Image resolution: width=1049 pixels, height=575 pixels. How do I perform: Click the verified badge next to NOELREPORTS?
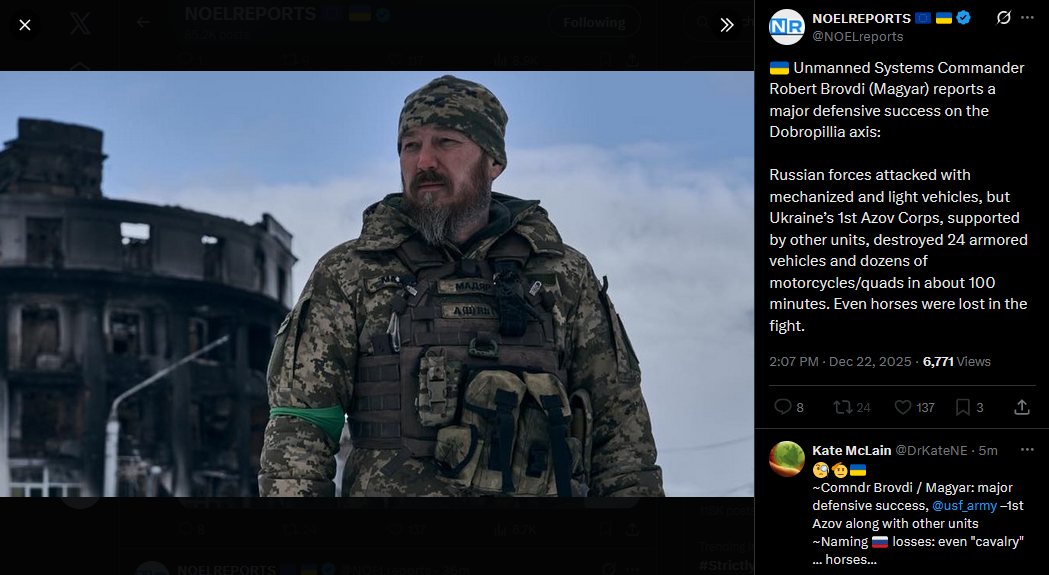coord(963,18)
